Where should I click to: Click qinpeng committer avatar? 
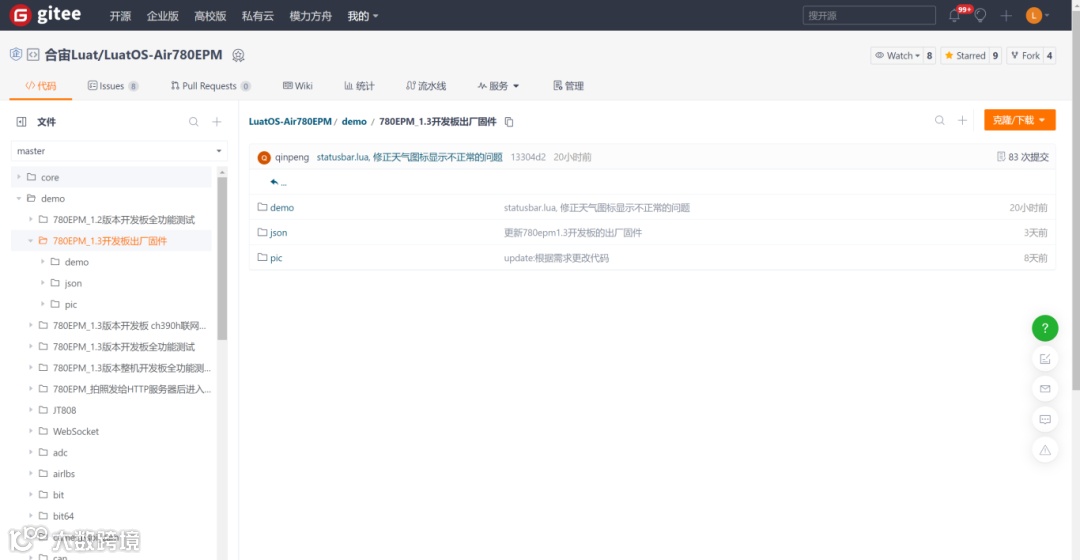coord(264,158)
